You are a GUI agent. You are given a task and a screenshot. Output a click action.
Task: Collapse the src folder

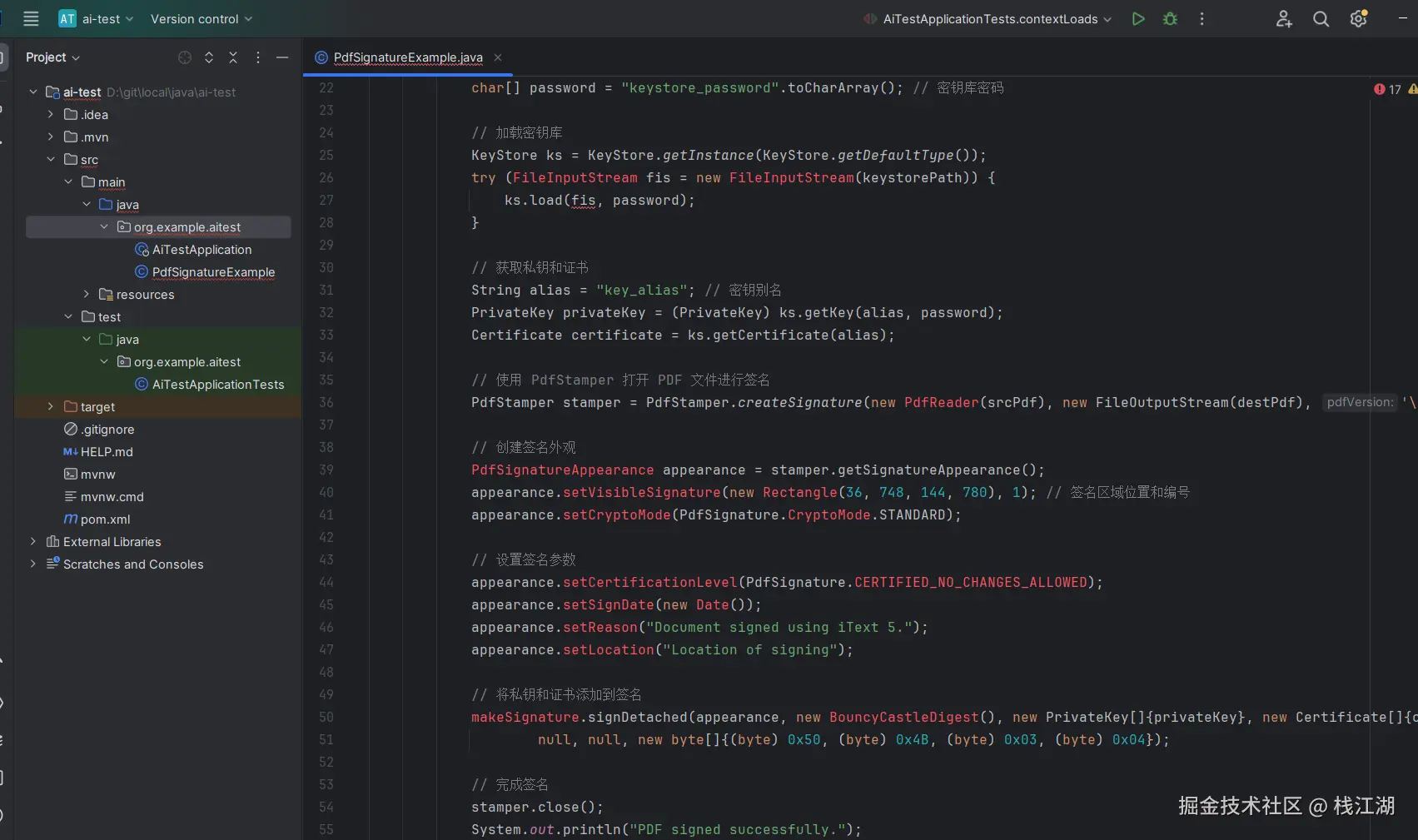[x=51, y=159]
